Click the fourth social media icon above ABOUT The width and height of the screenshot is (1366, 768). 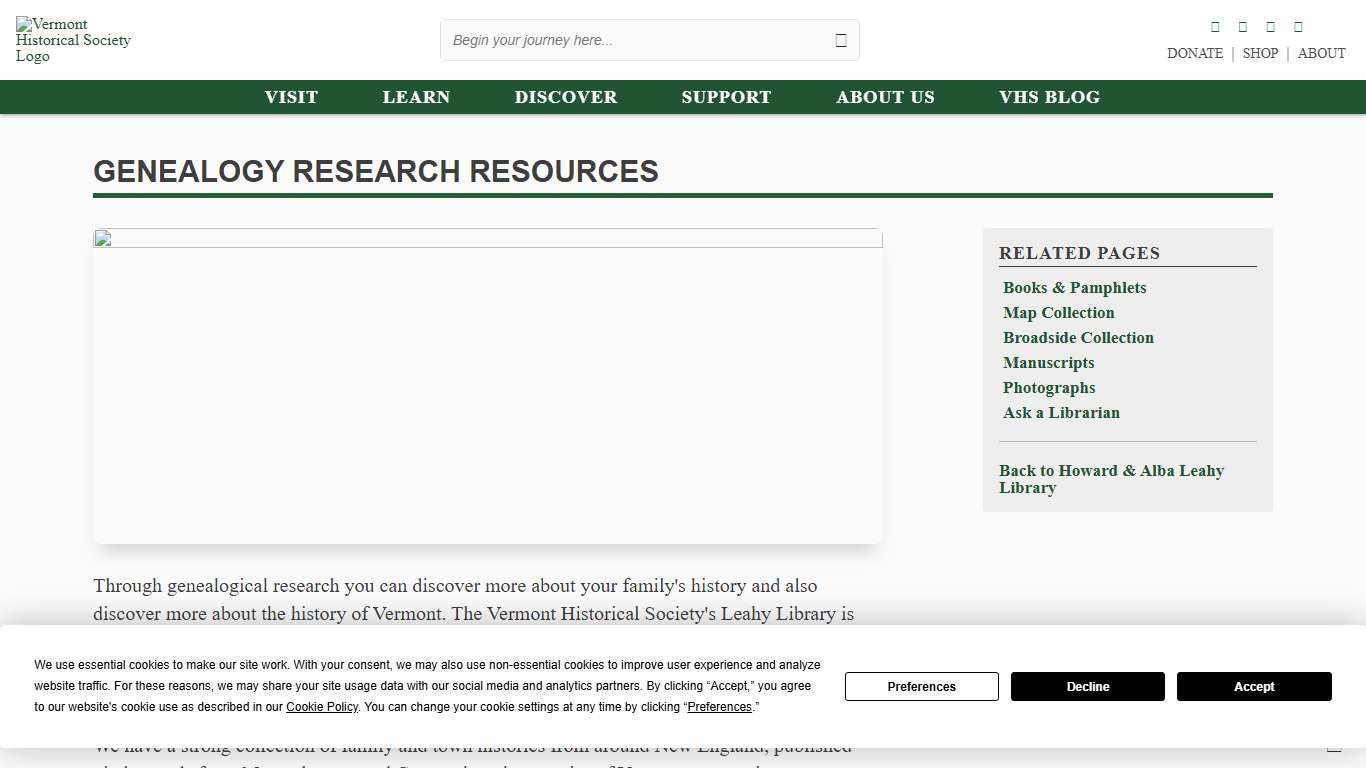1298,26
